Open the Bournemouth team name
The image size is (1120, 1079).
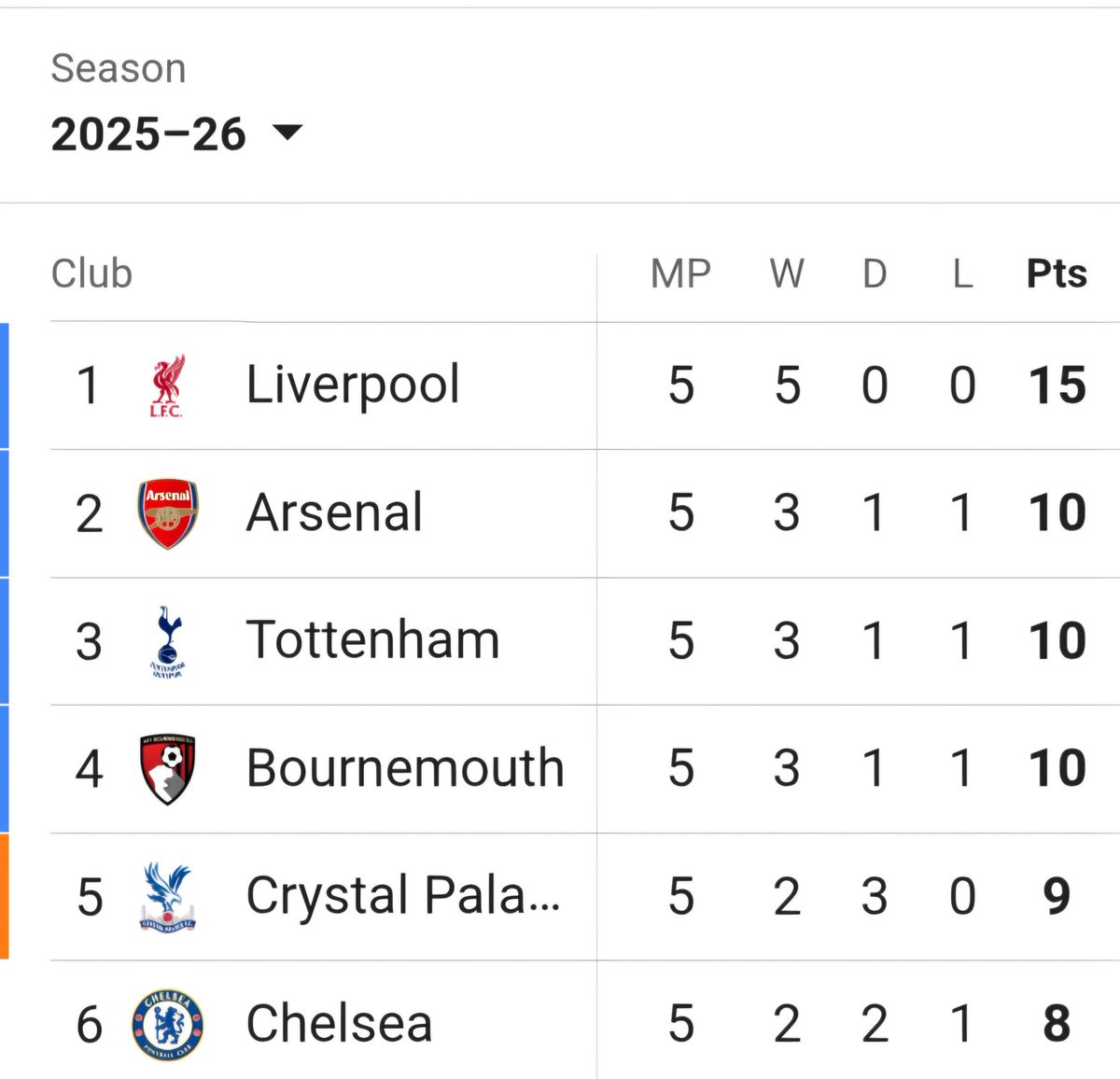click(x=405, y=768)
